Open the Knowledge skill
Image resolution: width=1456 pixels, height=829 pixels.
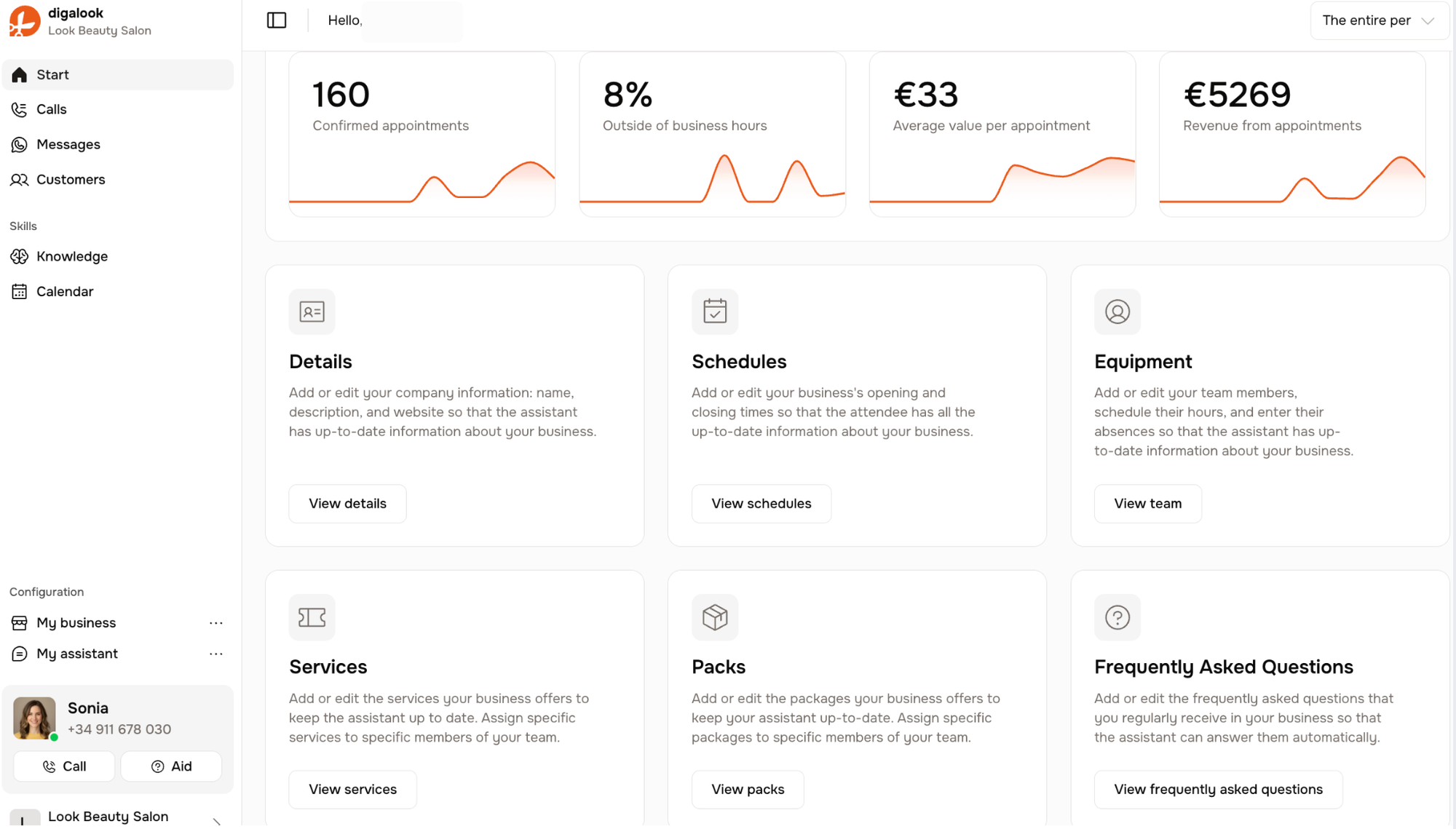point(73,256)
